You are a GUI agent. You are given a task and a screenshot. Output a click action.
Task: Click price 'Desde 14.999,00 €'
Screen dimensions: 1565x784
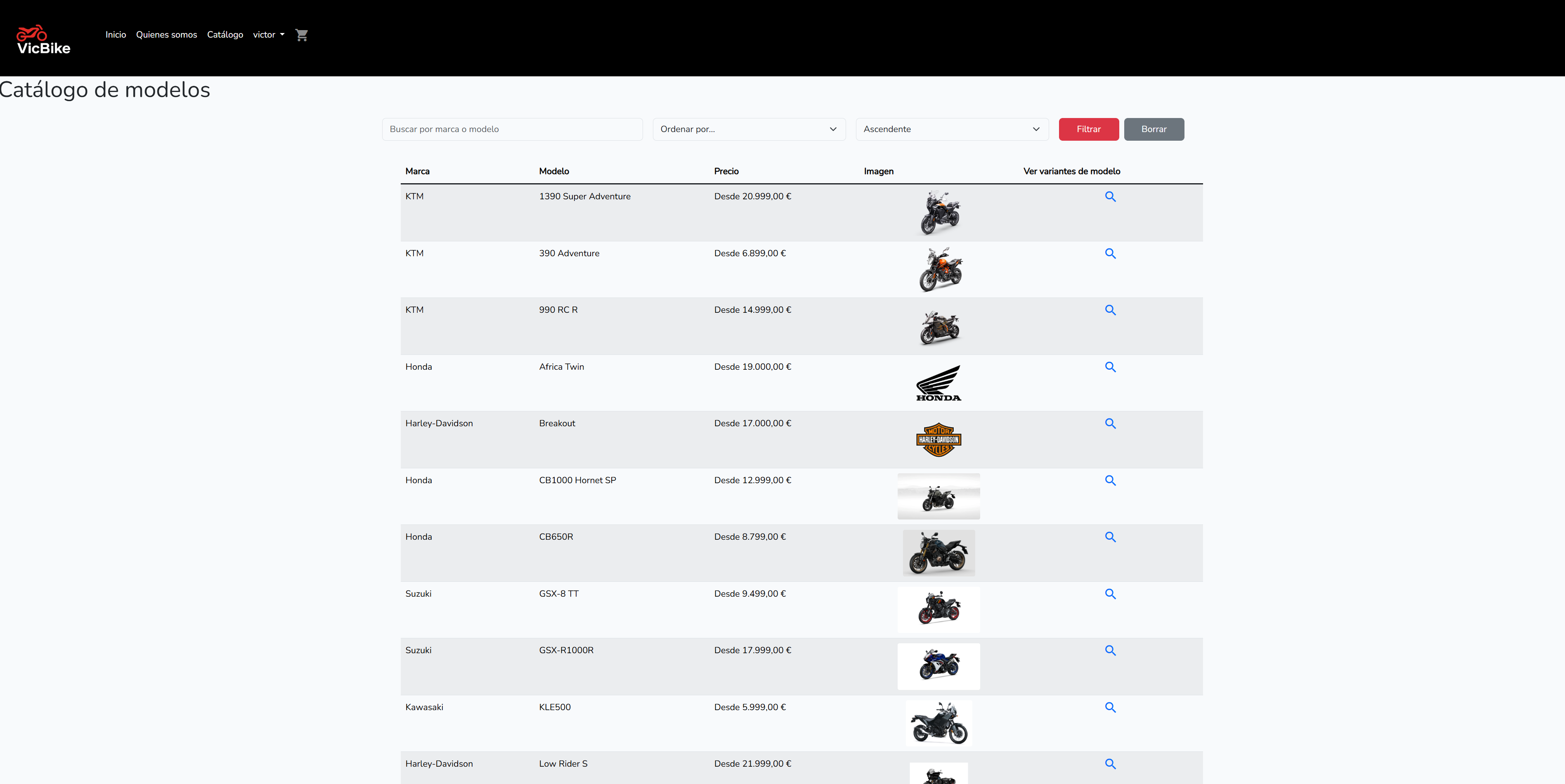pyautogui.click(x=753, y=310)
